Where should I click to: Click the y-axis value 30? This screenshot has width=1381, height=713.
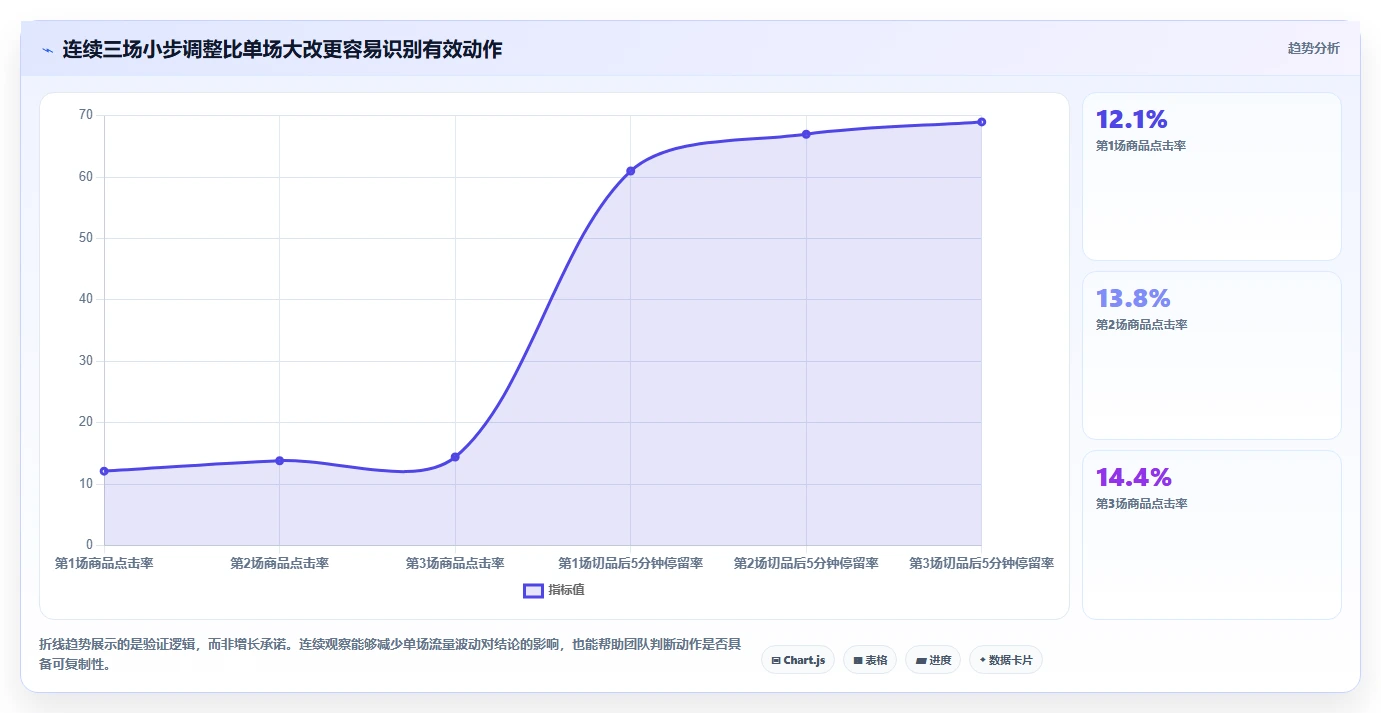pos(85,361)
